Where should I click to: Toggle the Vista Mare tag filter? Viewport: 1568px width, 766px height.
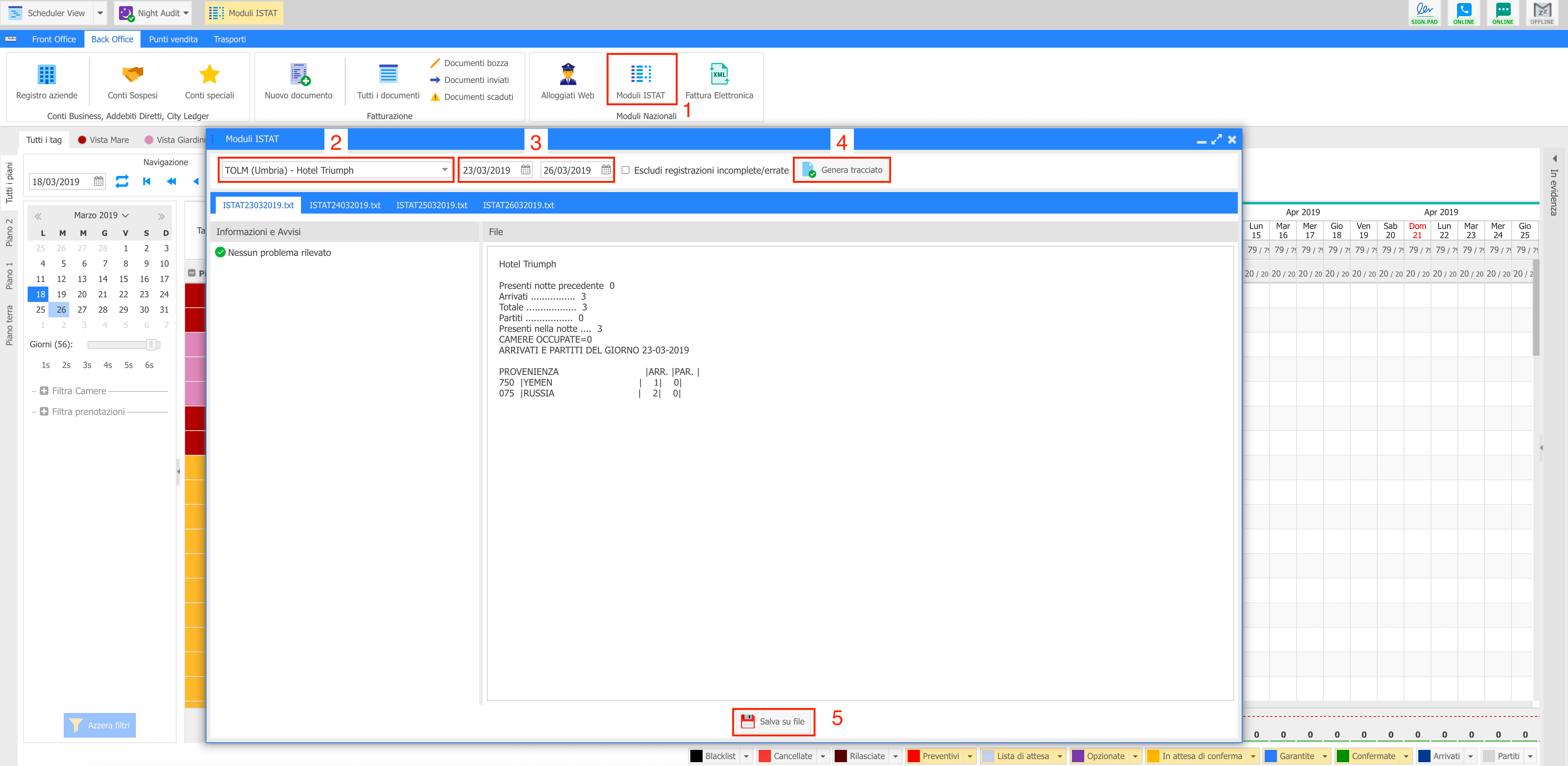pyautogui.click(x=103, y=140)
